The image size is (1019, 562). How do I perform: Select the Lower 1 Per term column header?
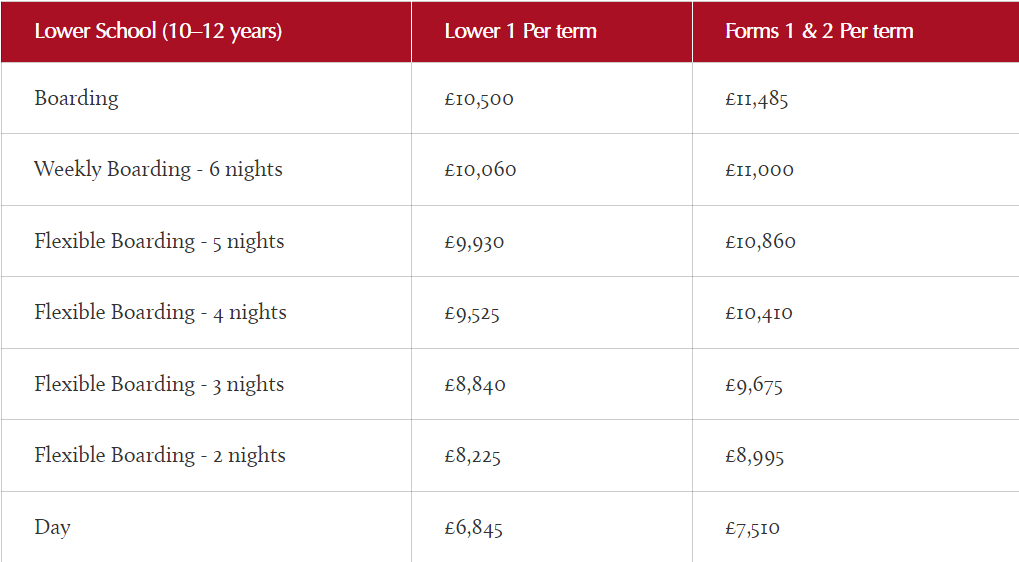pos(521,31)
